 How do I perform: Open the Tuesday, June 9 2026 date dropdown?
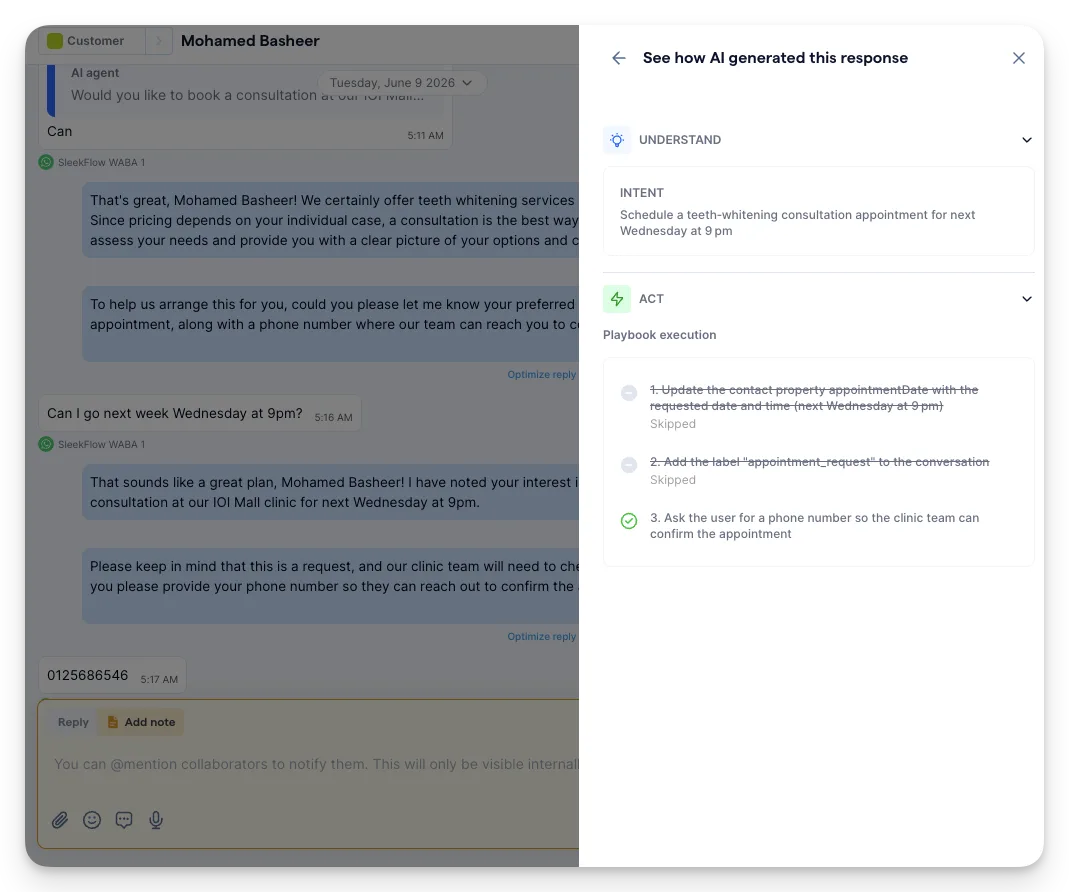[402, 83]
